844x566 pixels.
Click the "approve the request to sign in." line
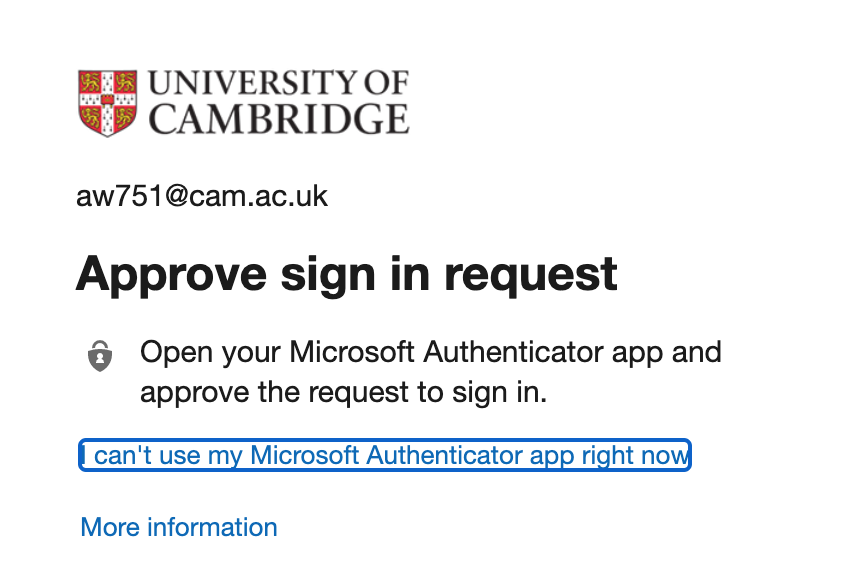(x=343, y=392)
